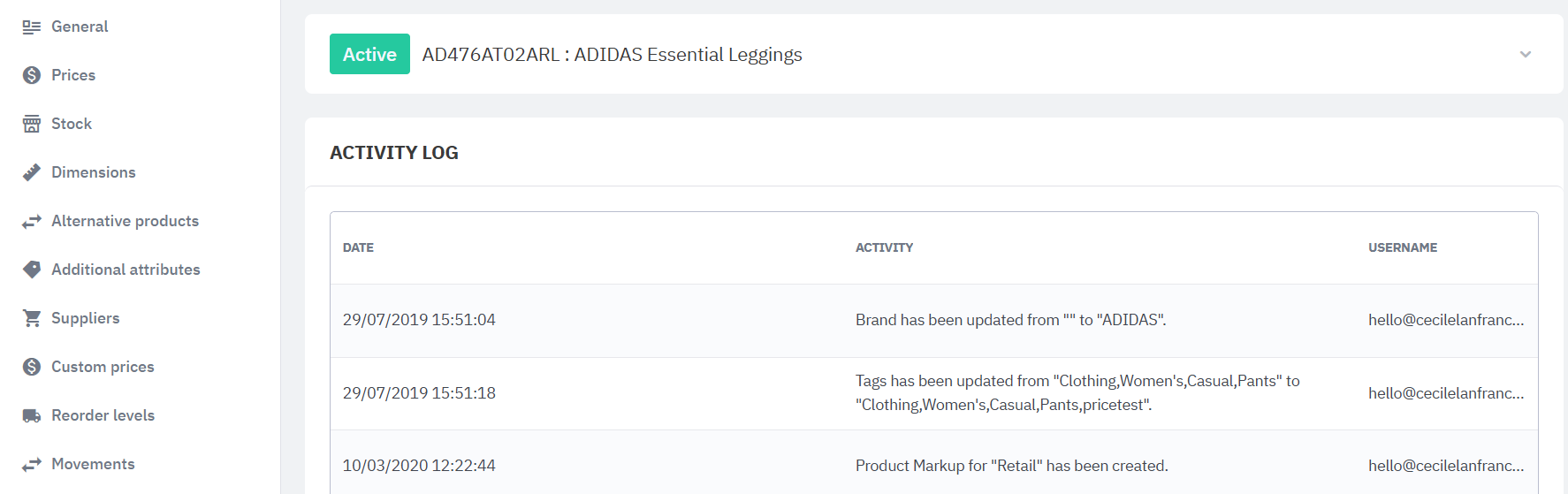Click the Prices dollar icon

[x=32, y=75]
